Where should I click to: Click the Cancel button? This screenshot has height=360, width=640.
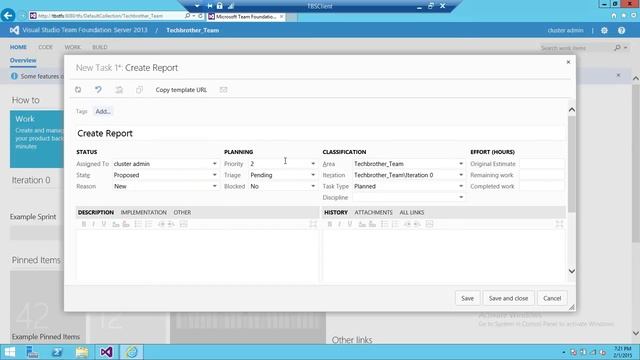click(552, 298)
